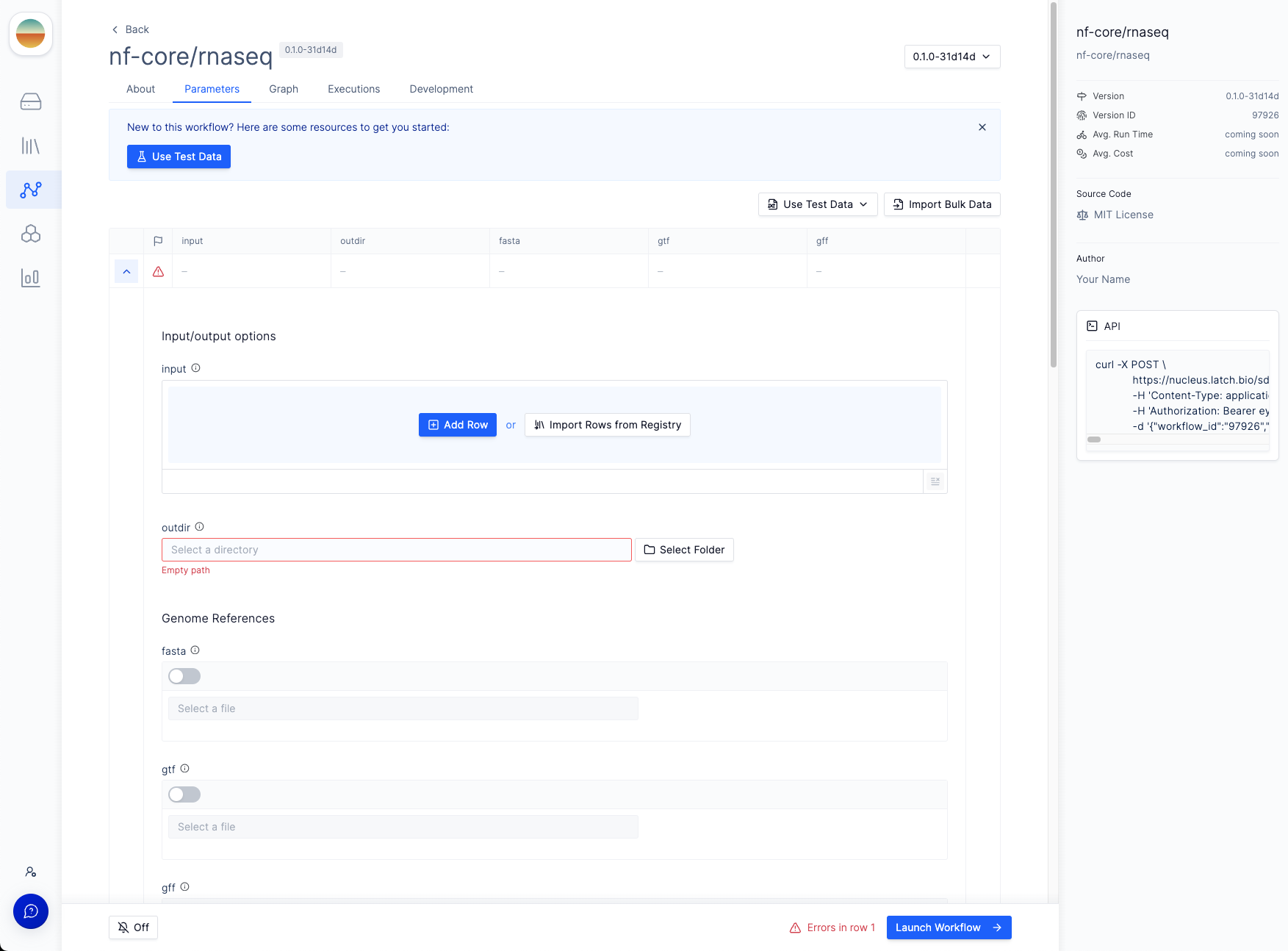
Task: Click the gtf Select a file field
Action: (403, 827)
